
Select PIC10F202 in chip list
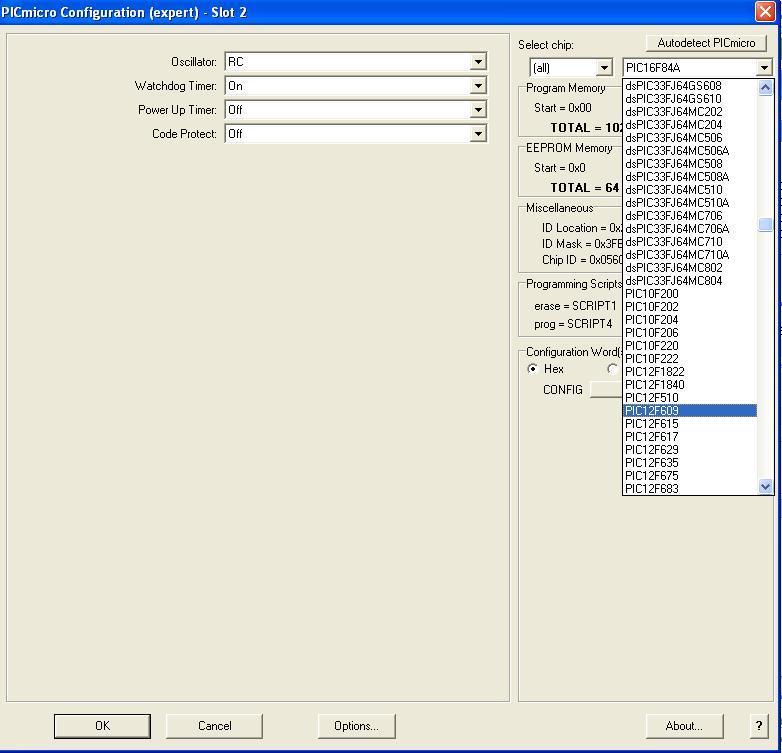(x=690, y=307)
